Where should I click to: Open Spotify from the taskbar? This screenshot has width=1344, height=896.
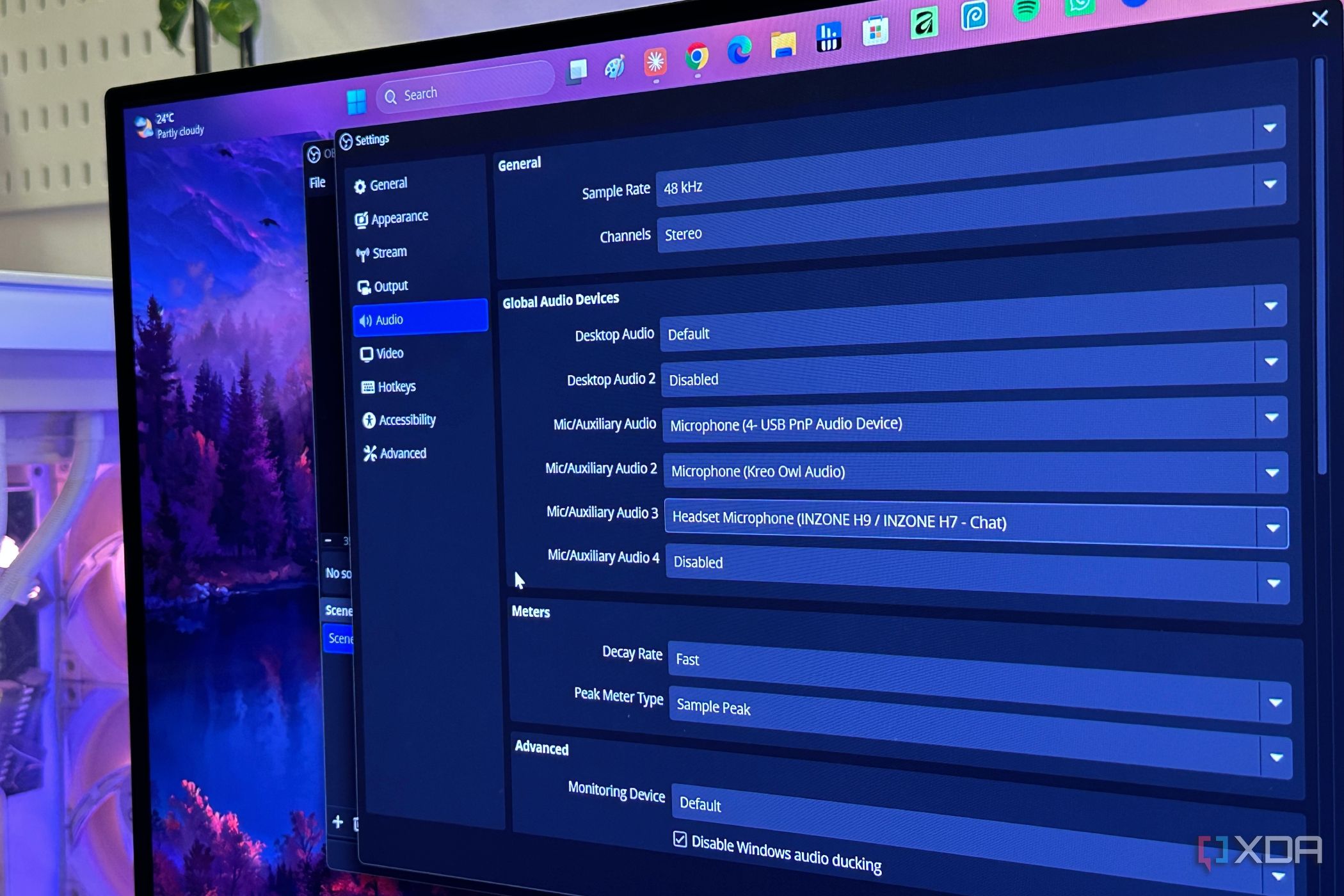point(1026,9)
